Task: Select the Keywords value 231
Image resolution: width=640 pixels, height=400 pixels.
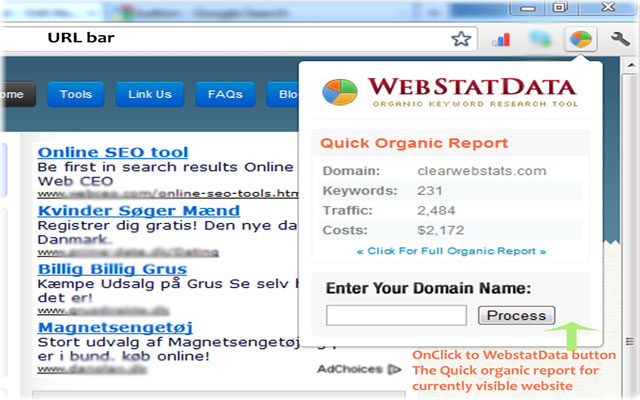Action: (x=430, y=191)
